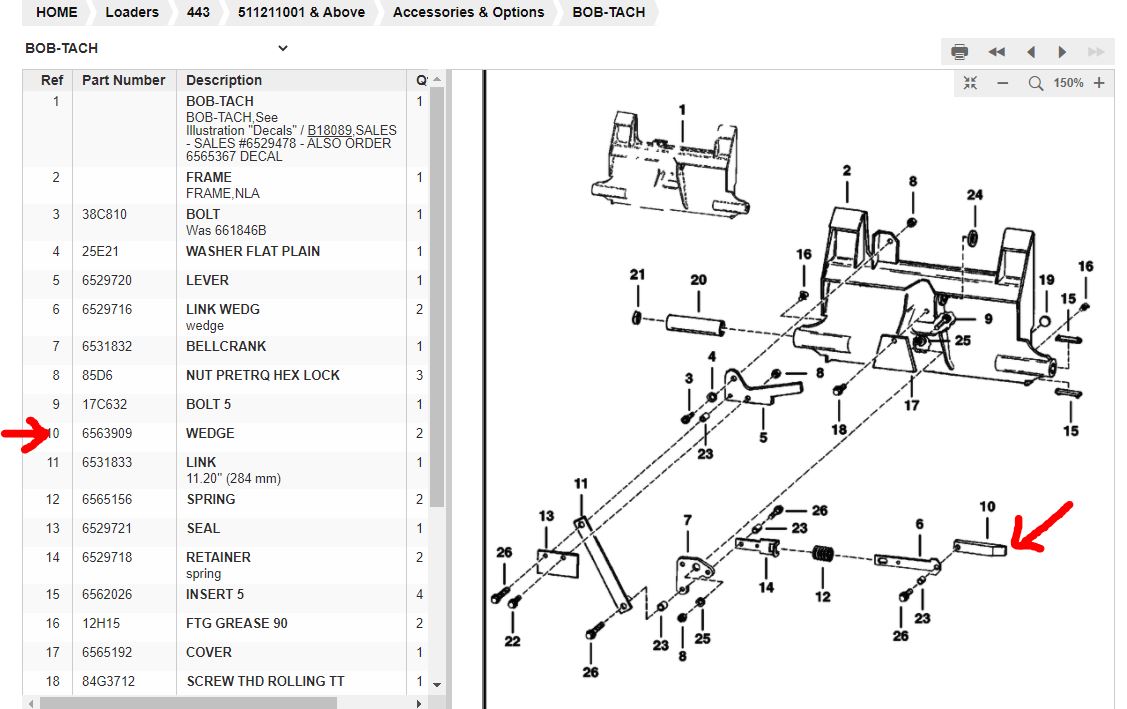Click the 150% zoom level value
Screen dimensions: 1127x709
1068,83
